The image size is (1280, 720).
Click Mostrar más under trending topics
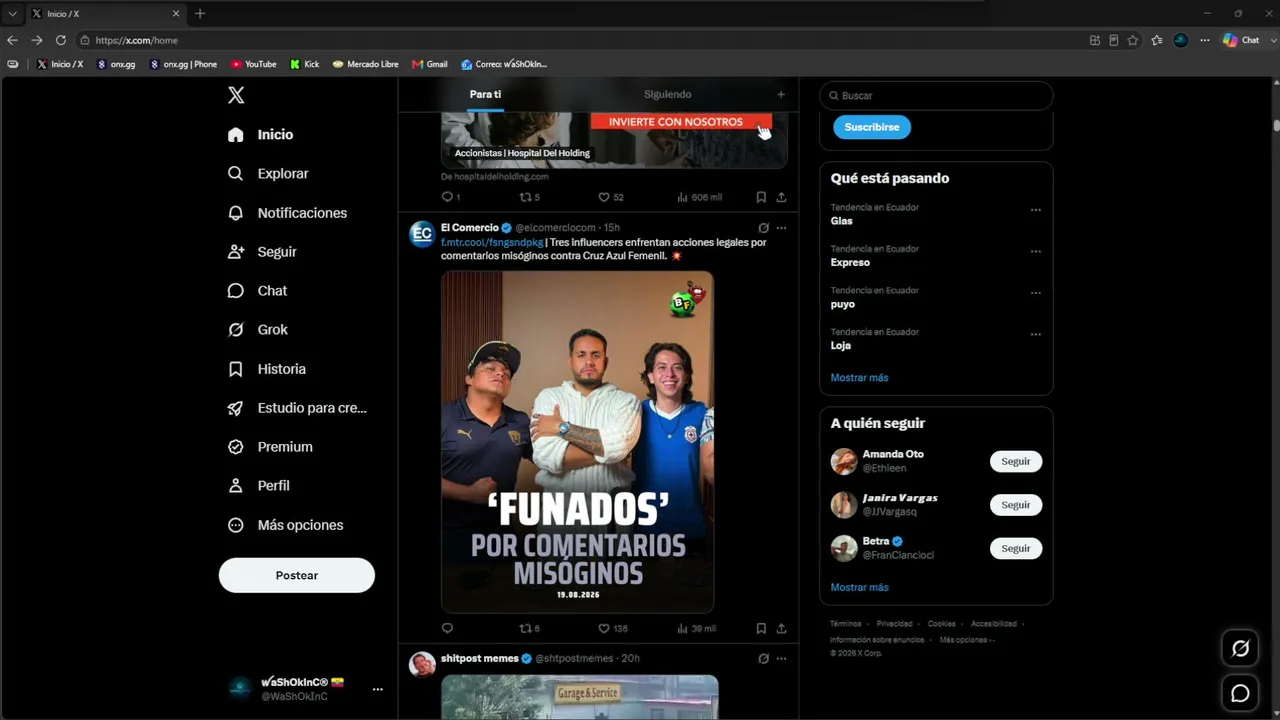(x=859, y=378)
